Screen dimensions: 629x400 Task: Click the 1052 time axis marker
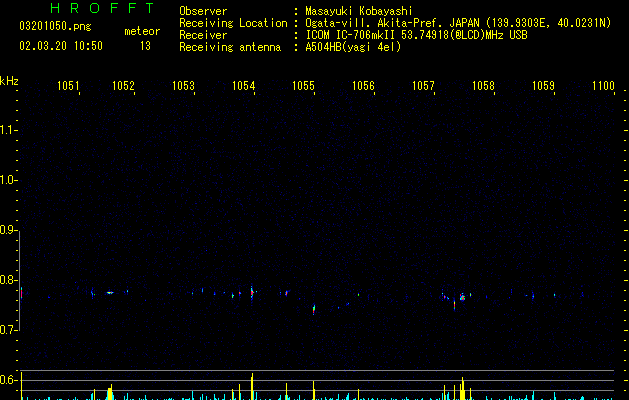[123, 86]
